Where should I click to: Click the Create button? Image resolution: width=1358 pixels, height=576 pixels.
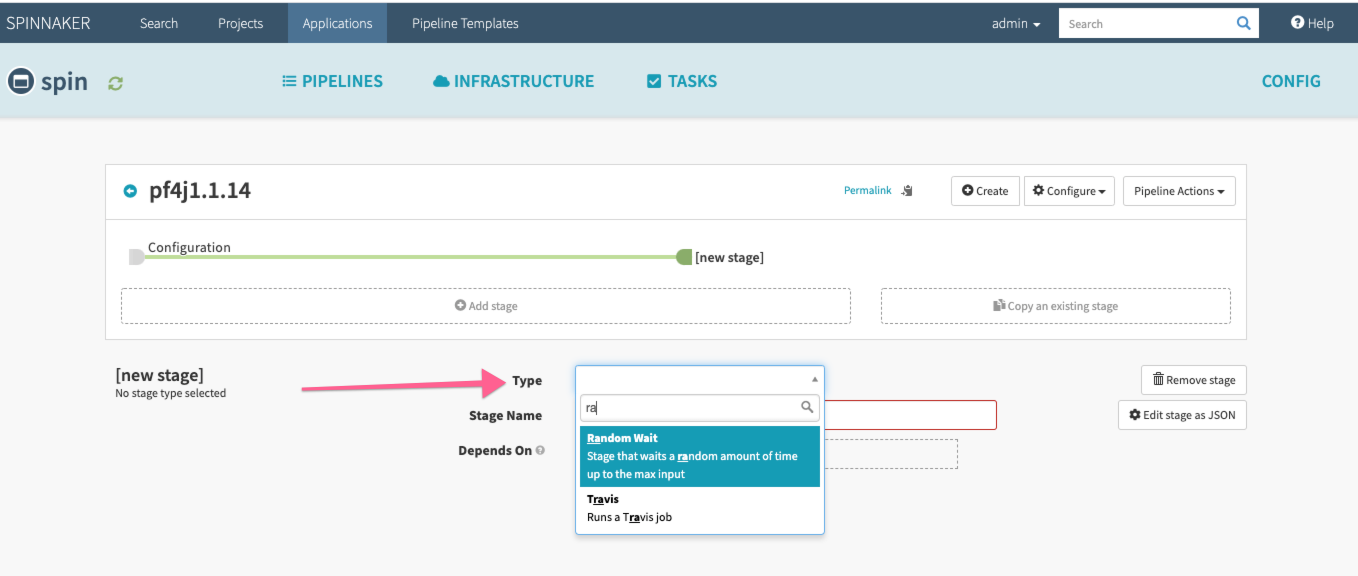coord(985,191)
